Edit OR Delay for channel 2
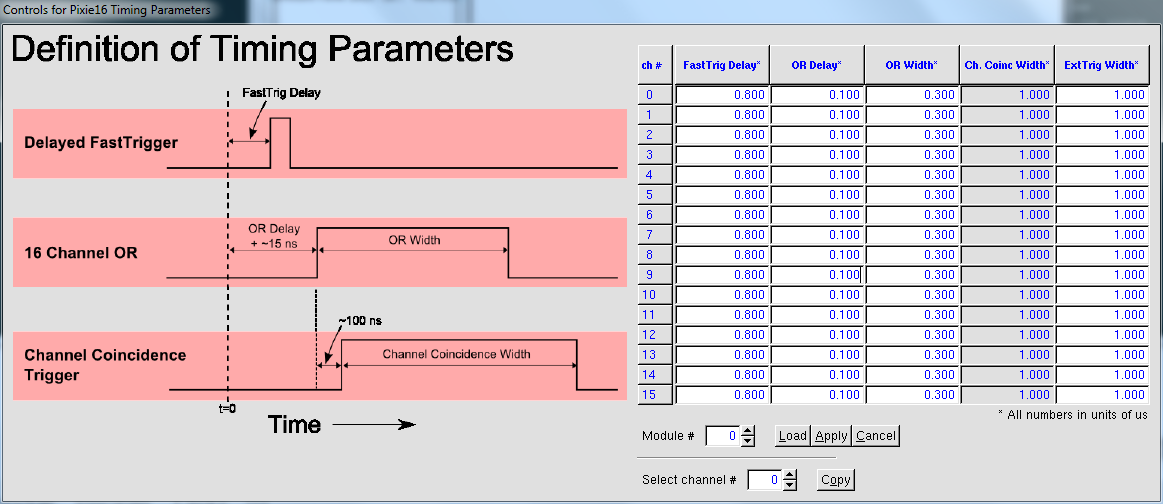This screenshot has height=504, width=1163. 817,135
